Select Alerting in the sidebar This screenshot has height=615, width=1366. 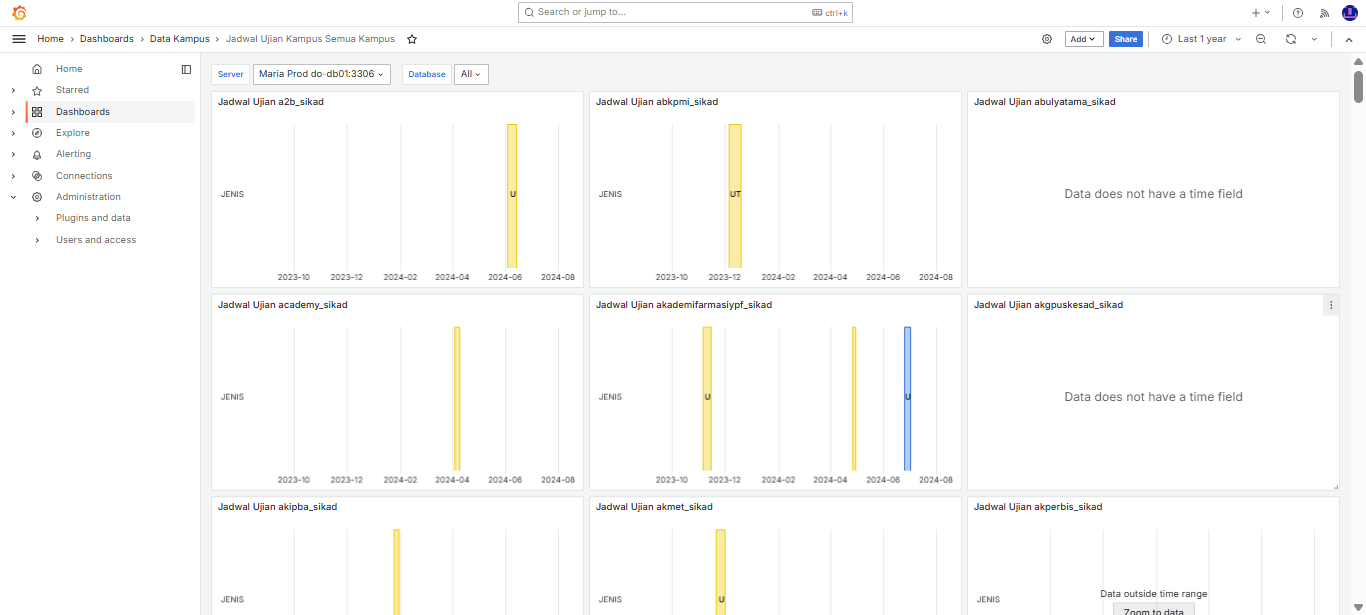coord(73,154)
